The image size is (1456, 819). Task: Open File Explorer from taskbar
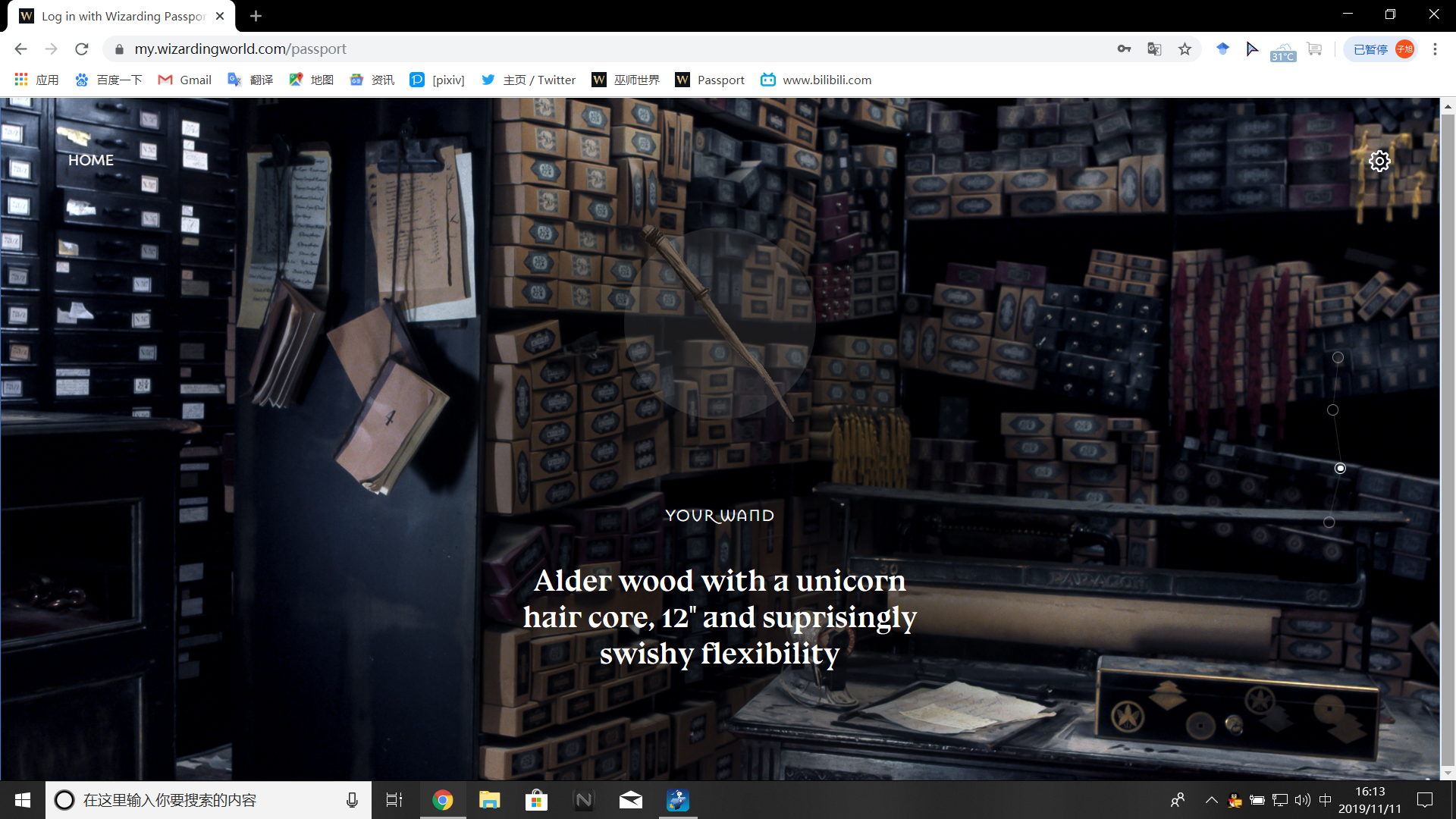489,800
